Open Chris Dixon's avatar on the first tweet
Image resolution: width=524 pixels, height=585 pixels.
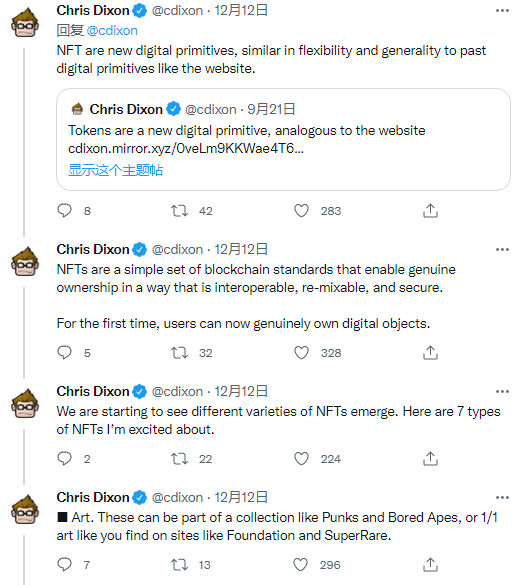point(25,24)
